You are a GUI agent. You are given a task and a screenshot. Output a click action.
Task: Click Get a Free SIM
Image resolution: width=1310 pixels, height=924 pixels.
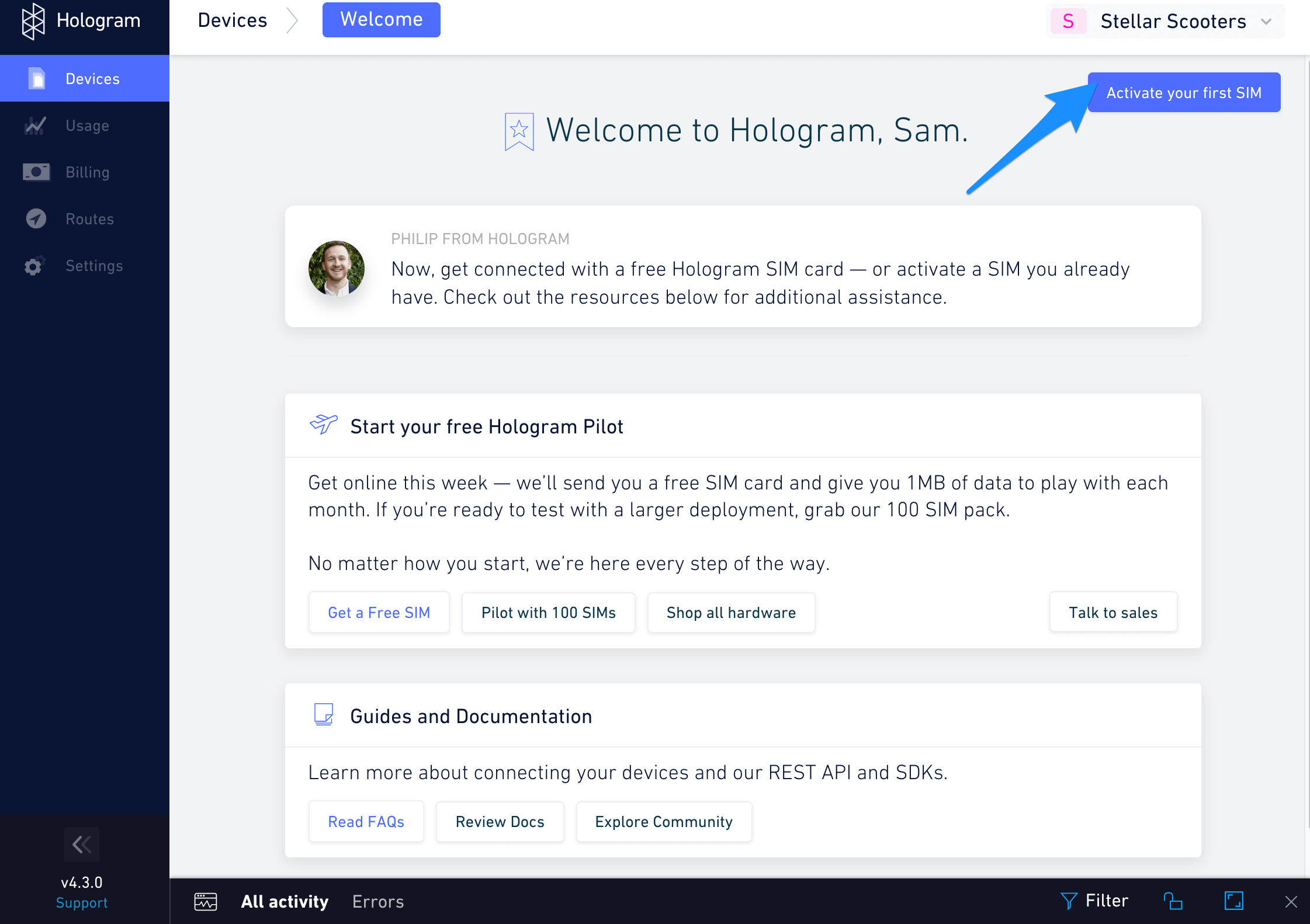[x=379, y=612]
